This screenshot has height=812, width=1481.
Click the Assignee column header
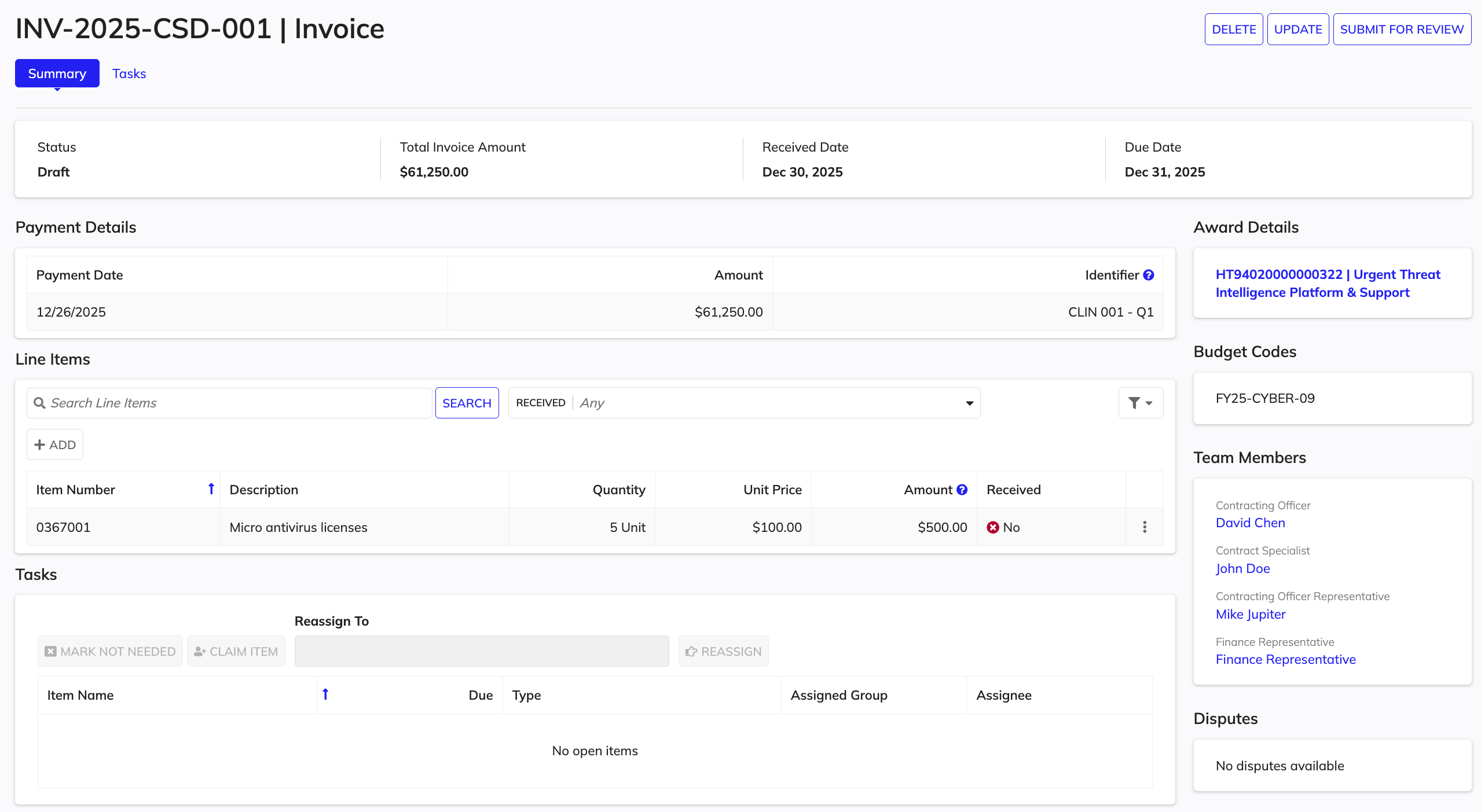1003,695
